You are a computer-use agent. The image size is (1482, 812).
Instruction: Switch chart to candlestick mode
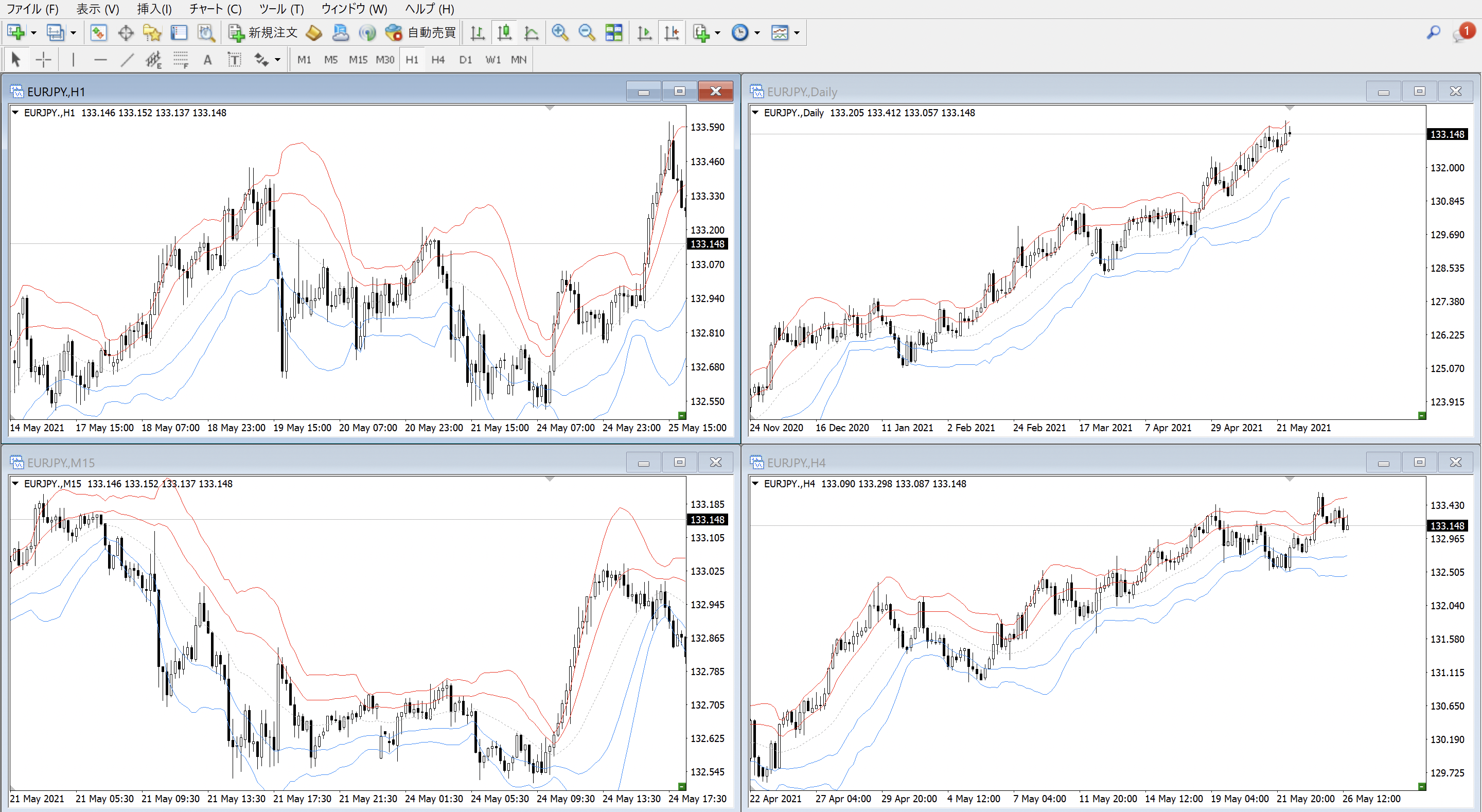pos(504,33)
